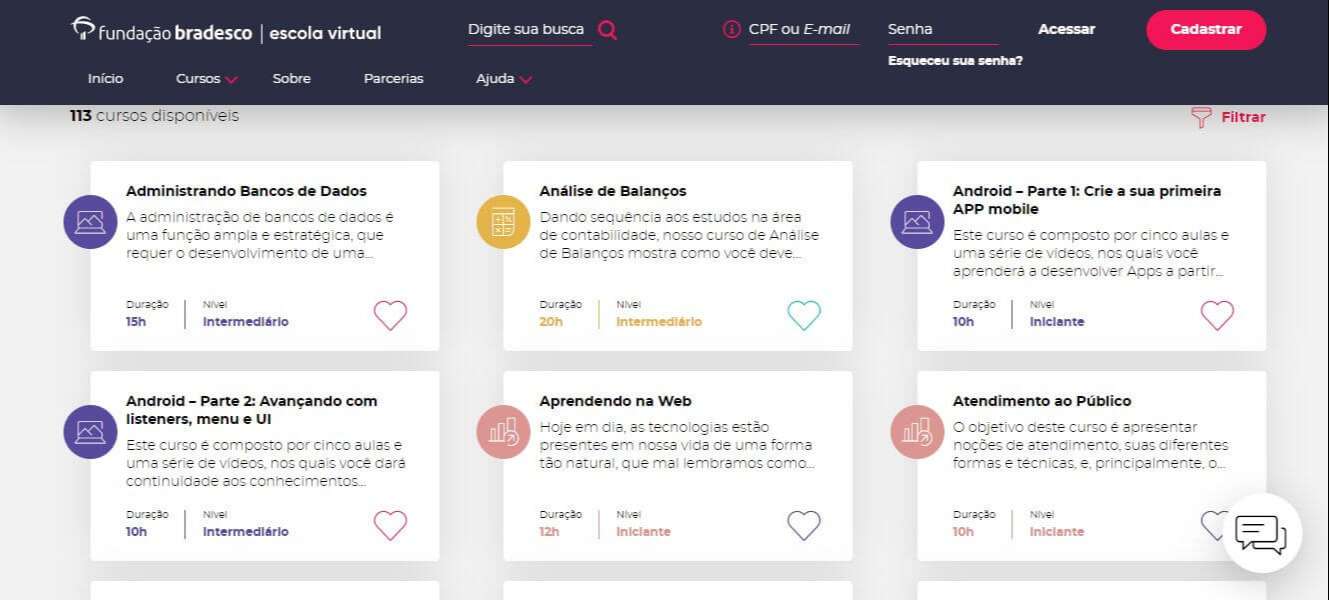The width and height of the screenshot is (1329, 600).
Task: Expand the Ajuda dropdown menu
Action: (x=504, y=78)
